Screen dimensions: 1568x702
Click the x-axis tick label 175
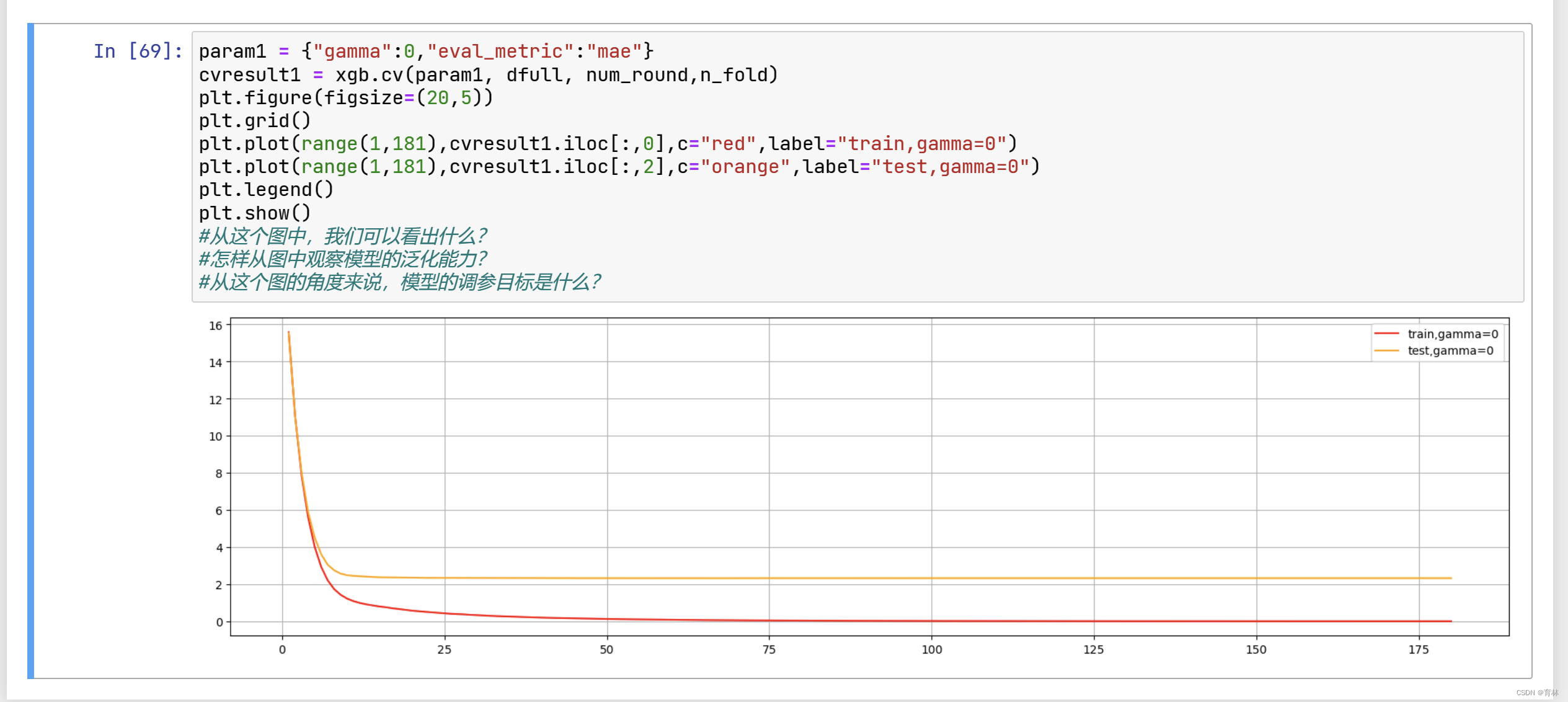coord(1419,649)
